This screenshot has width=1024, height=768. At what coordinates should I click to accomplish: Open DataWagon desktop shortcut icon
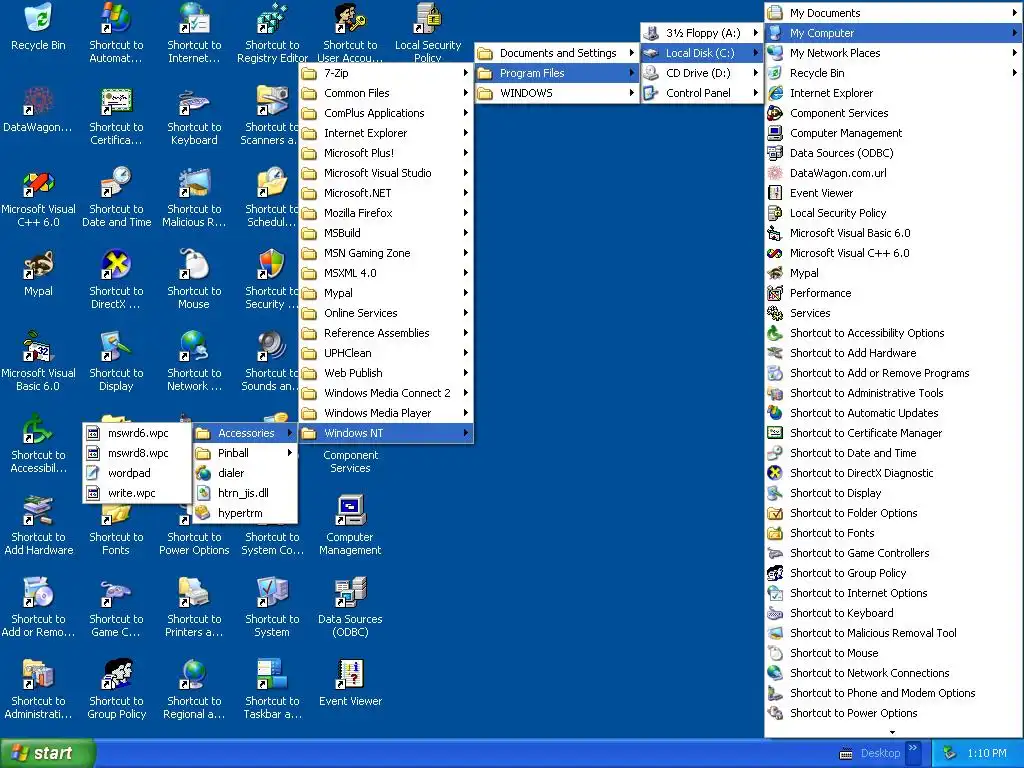point(39,110)
